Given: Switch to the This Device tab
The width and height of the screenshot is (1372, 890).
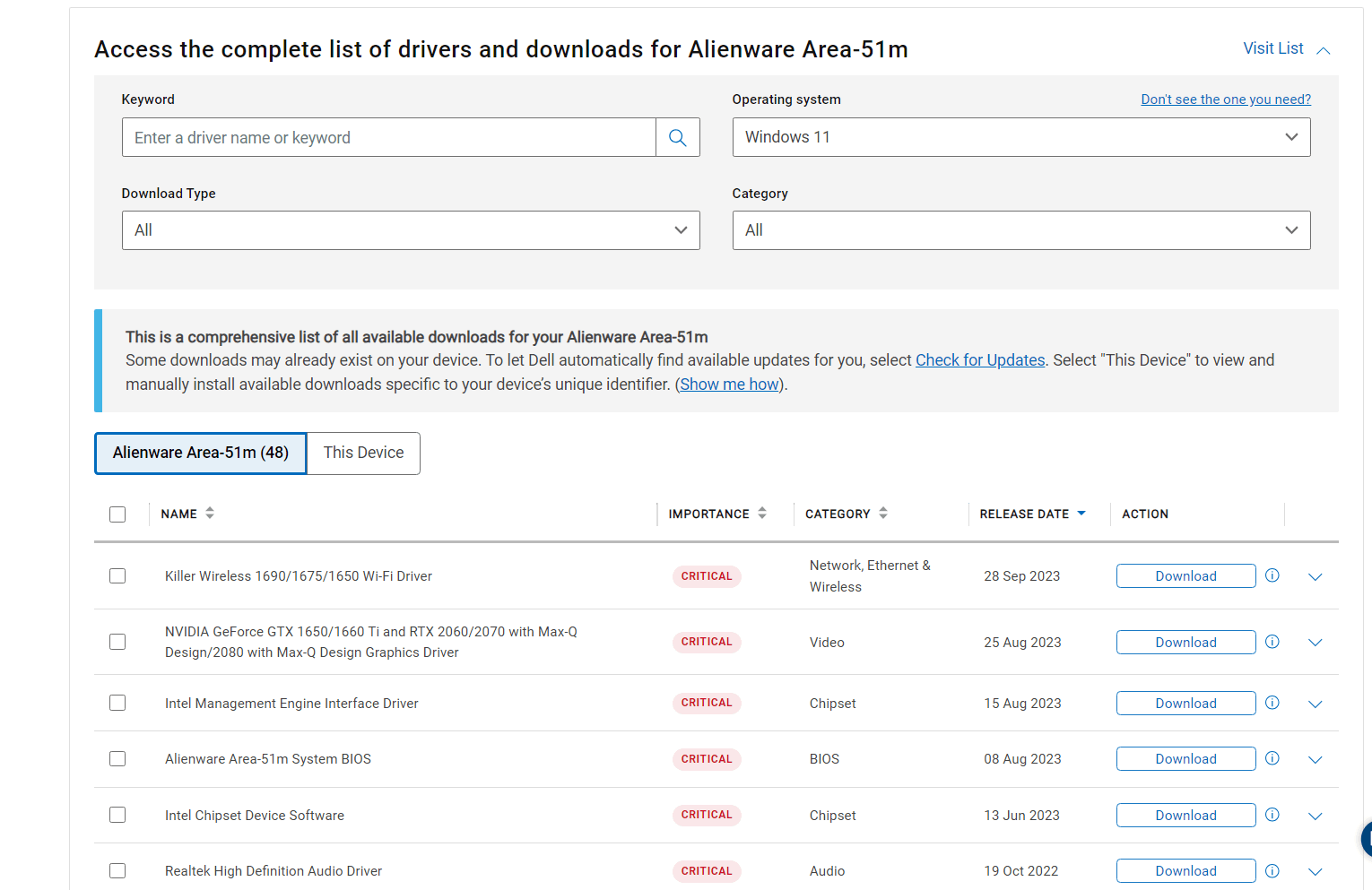Looking at the screenshot, I should pyautogui.click(x=363, y=453).
